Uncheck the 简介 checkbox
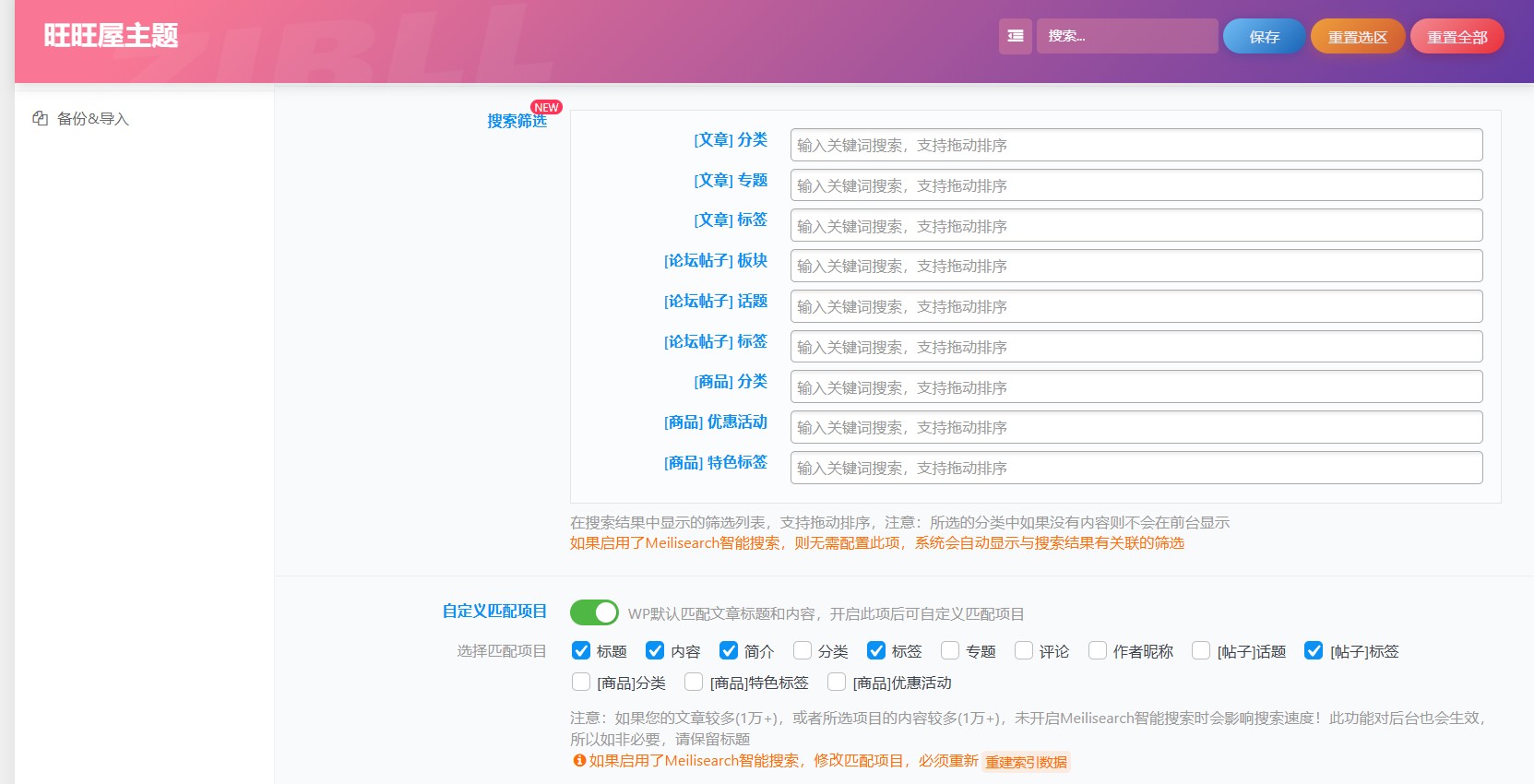This screenshot has height=784, width=1534. point(729,650)
